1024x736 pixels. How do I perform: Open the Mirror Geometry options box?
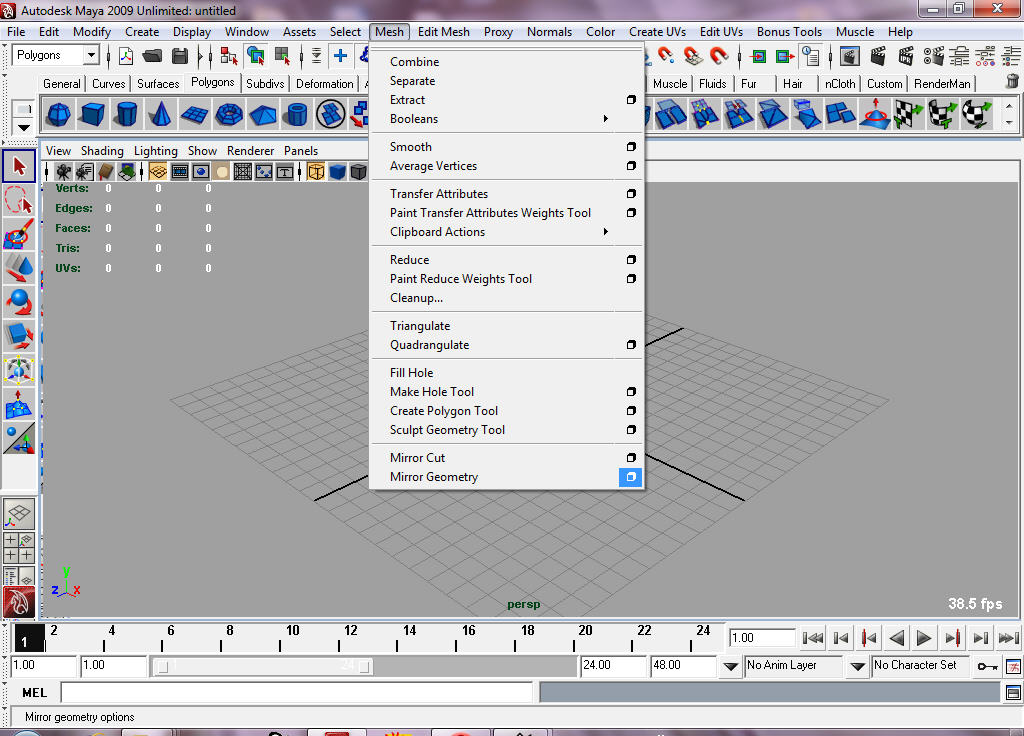click(631, 477)
